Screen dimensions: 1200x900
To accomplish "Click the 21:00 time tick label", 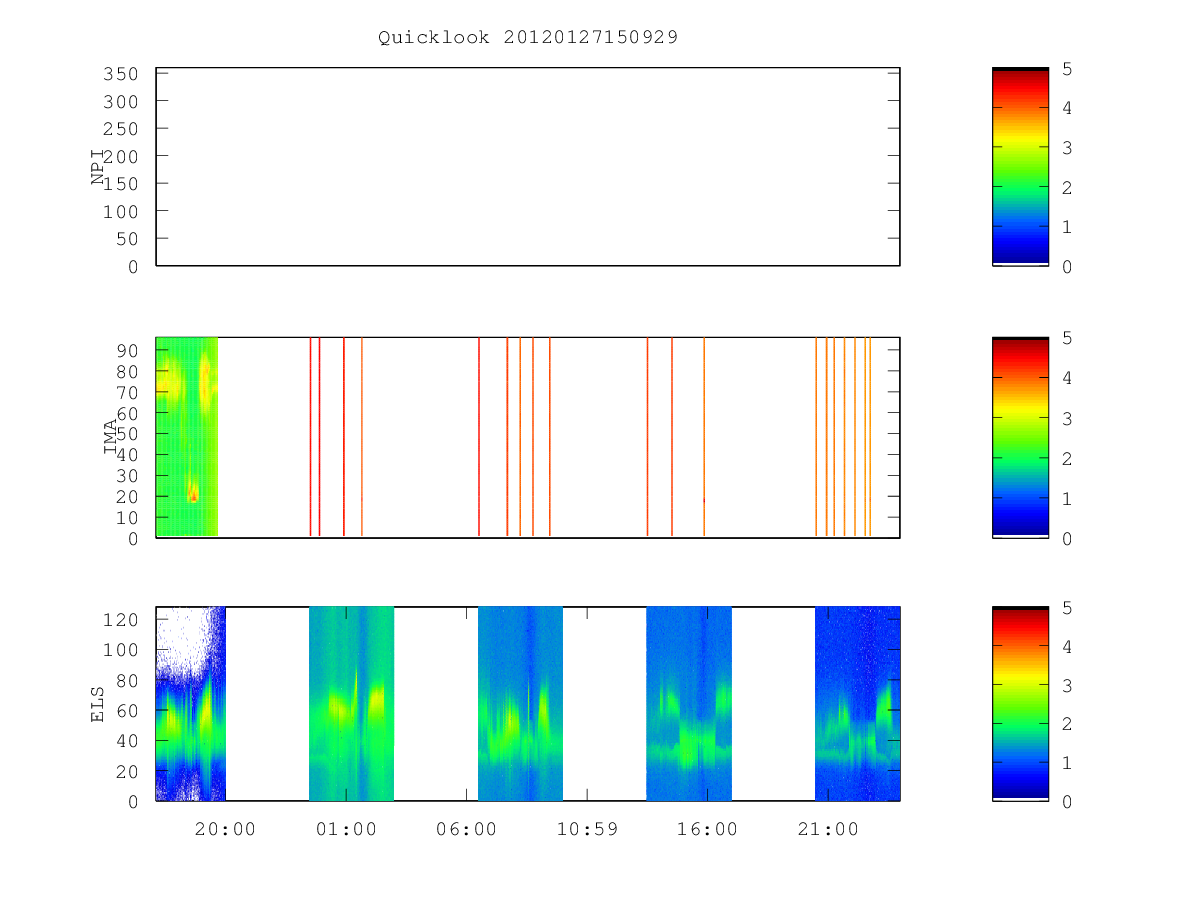I will pos(828,829).
